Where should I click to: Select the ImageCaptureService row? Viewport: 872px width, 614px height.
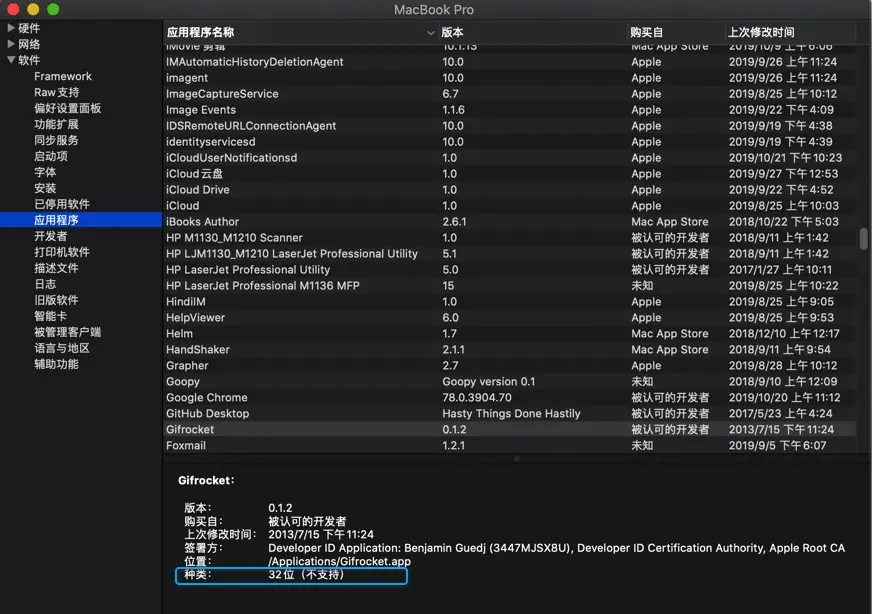click(509, 93)
